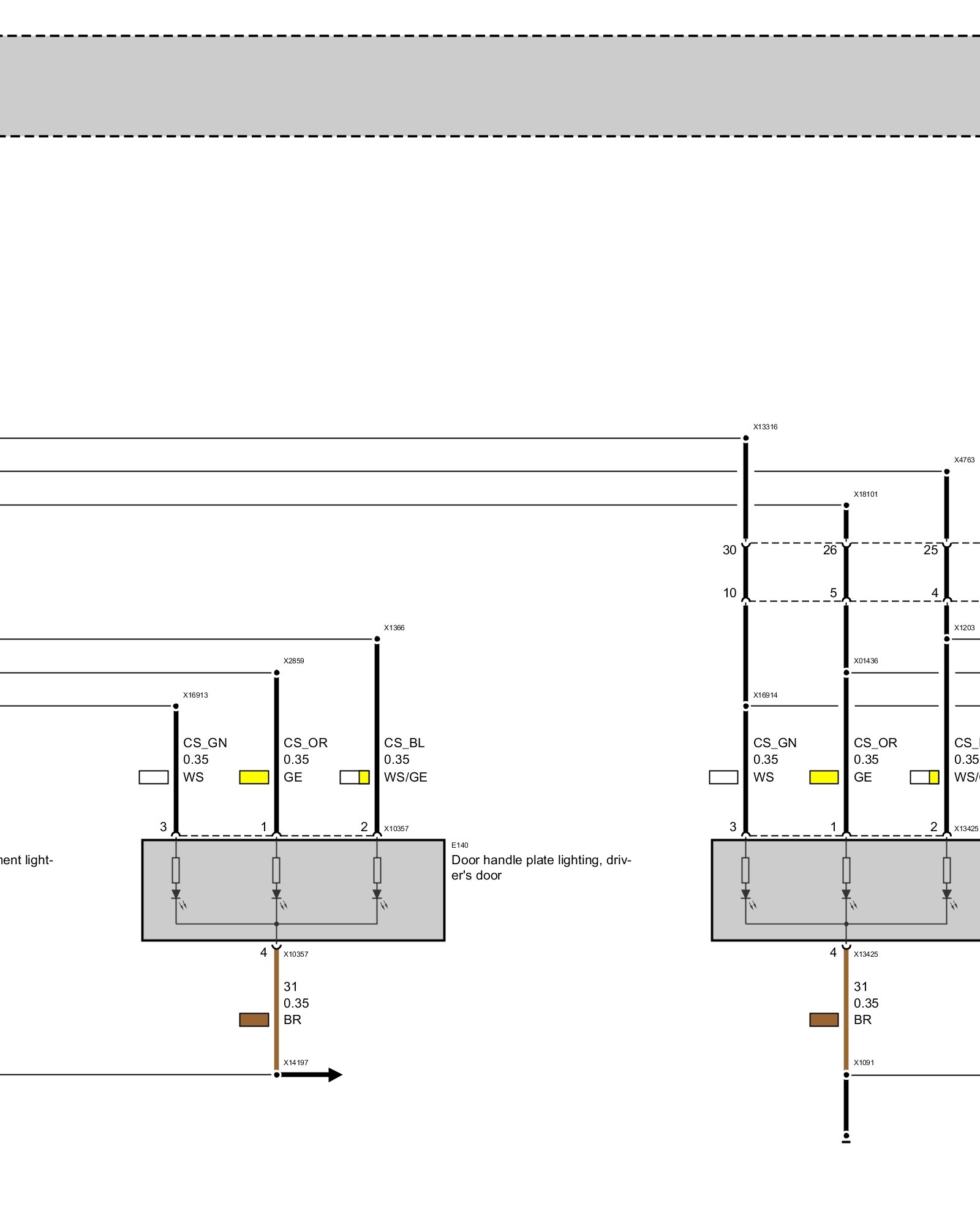Click the X13425 label beside pin 4
This screenshot has width=980, height=1225.
pos(865,954)
